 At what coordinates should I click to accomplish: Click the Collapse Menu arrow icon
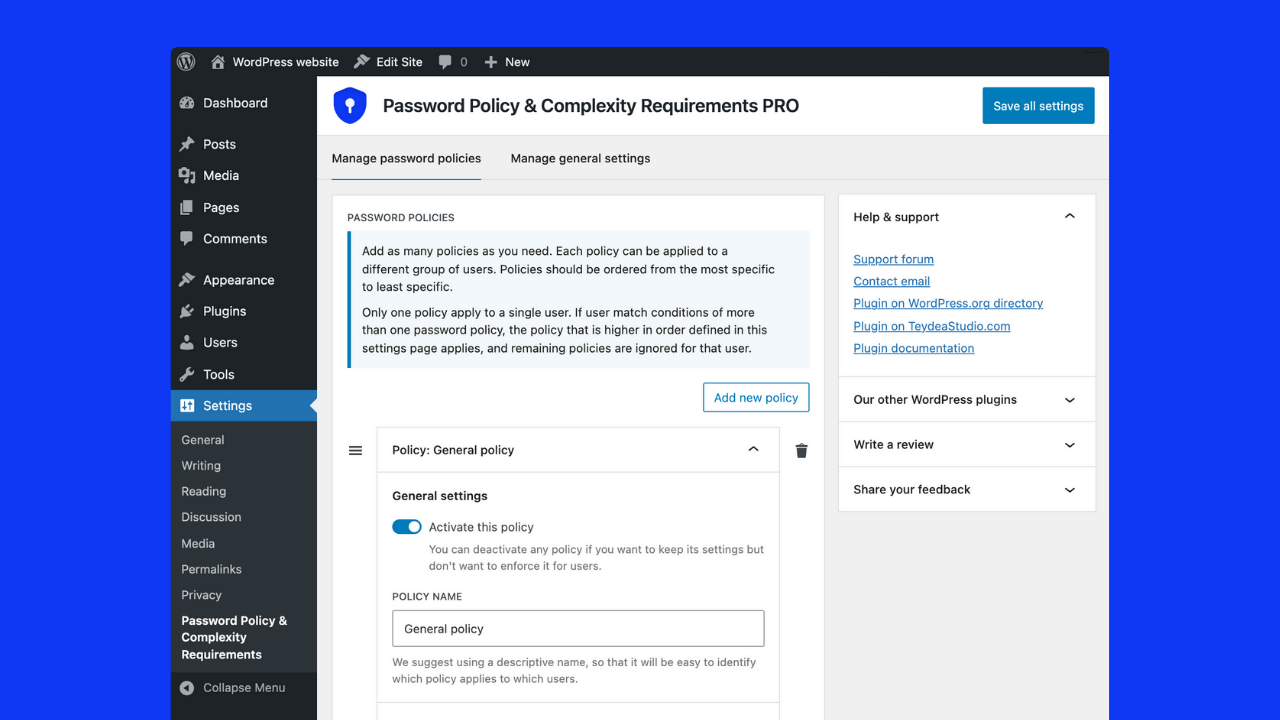(187, 688)
